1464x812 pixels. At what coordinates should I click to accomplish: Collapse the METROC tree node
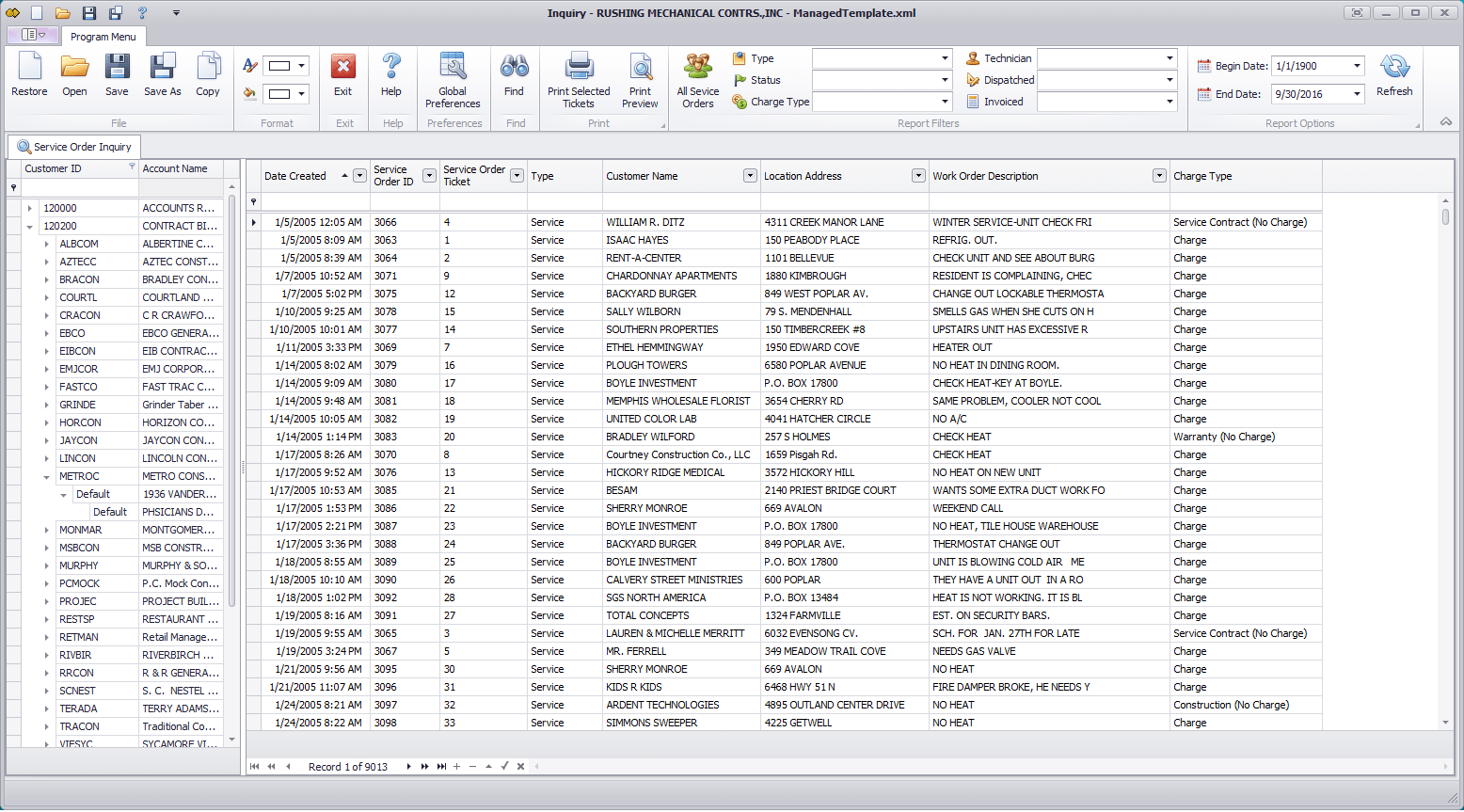coord(46,477)
